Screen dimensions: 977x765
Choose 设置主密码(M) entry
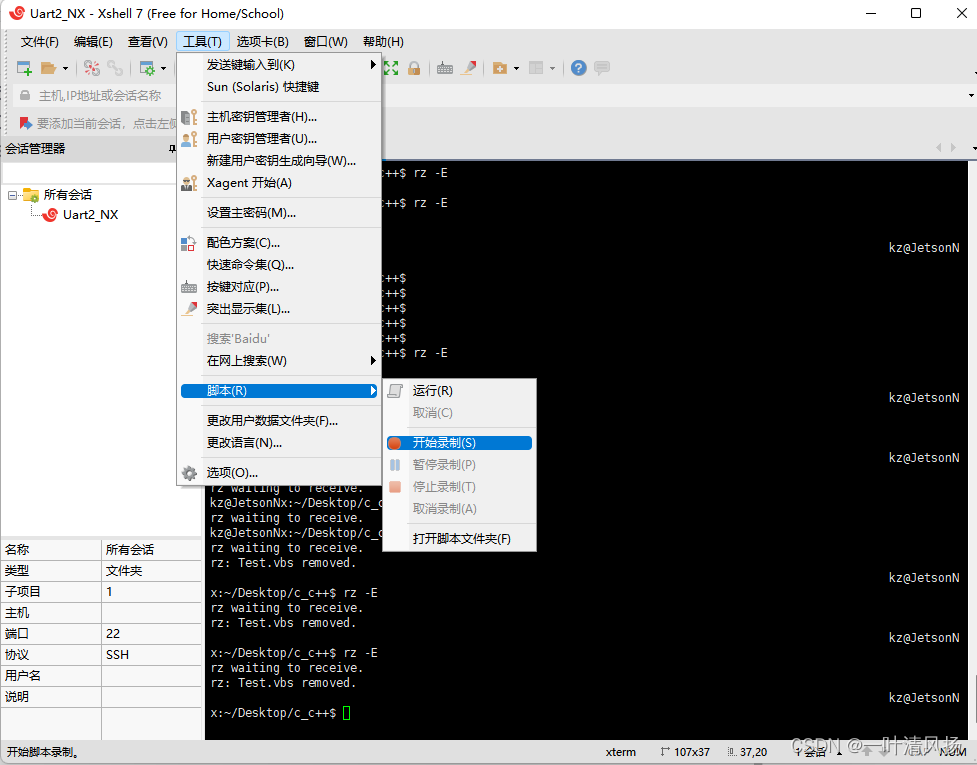tap(279, 212)
